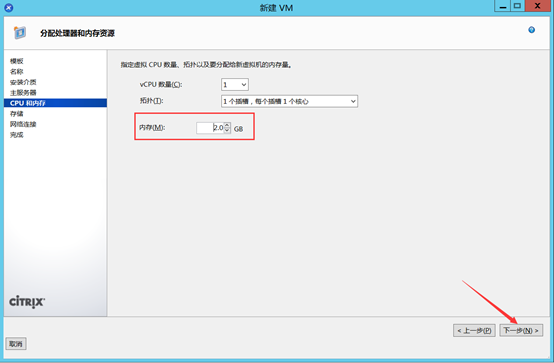The width and height of the screenshot is (554, 363).
Task: Click the 上一步 previous button
Action: coord(474,330)
